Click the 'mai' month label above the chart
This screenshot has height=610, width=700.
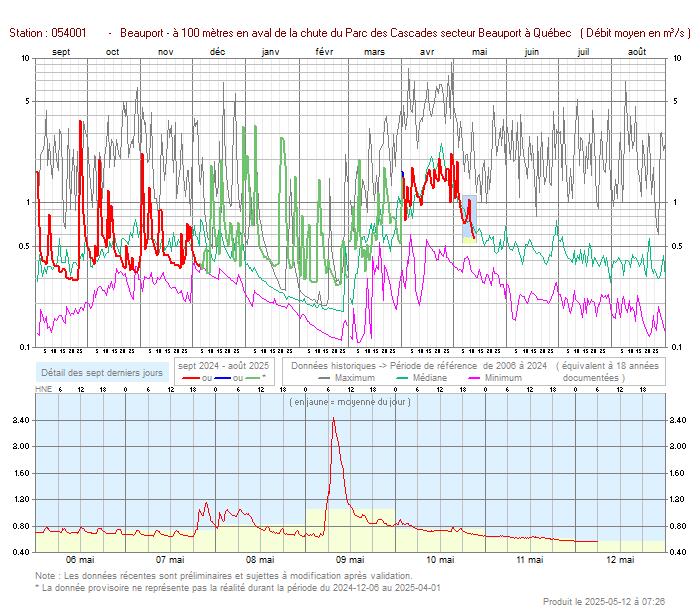480,52
